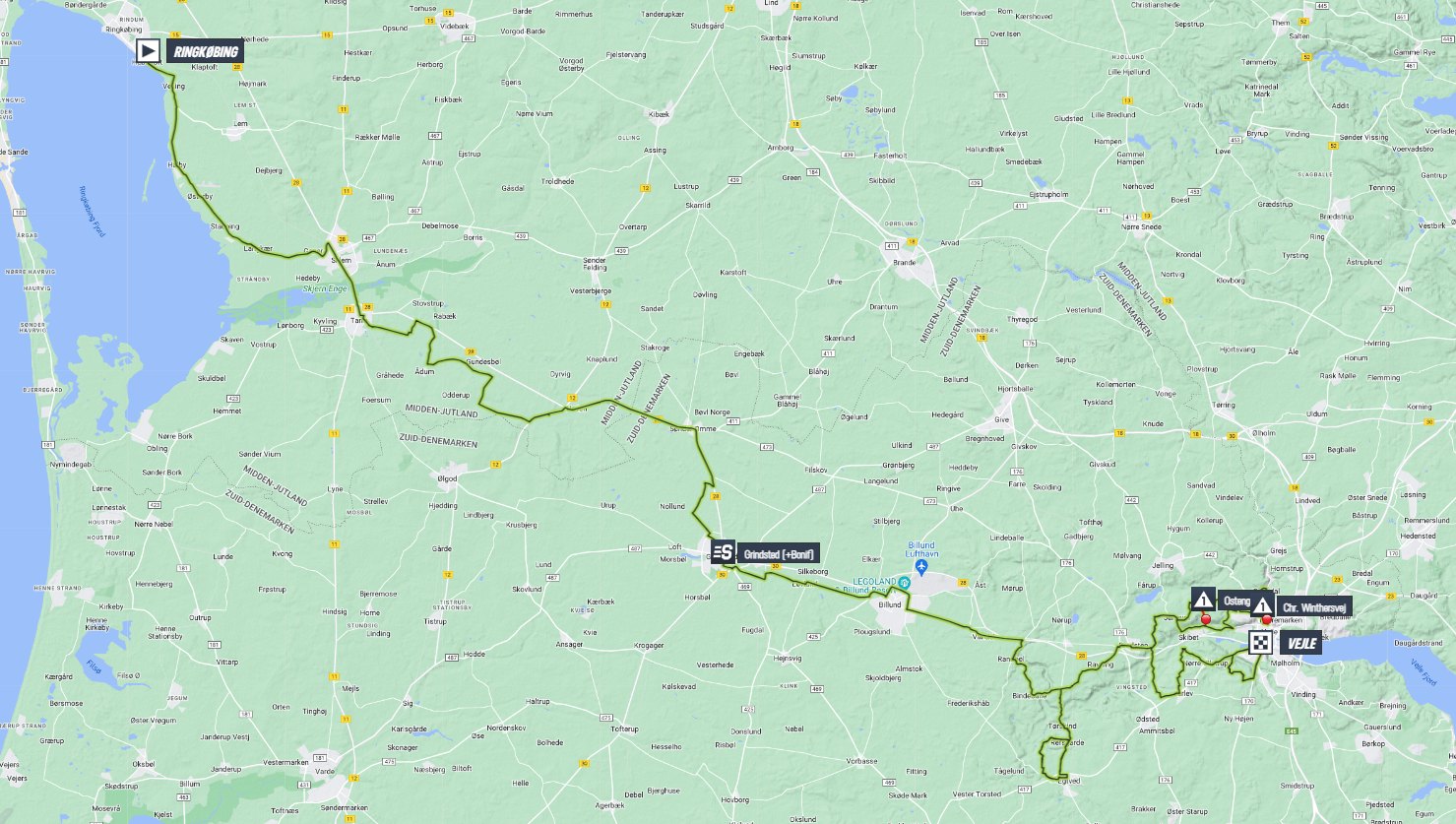Screen dimensions: 1456x824
Task: Click the Ølgod town label
Action: point(447,478)
